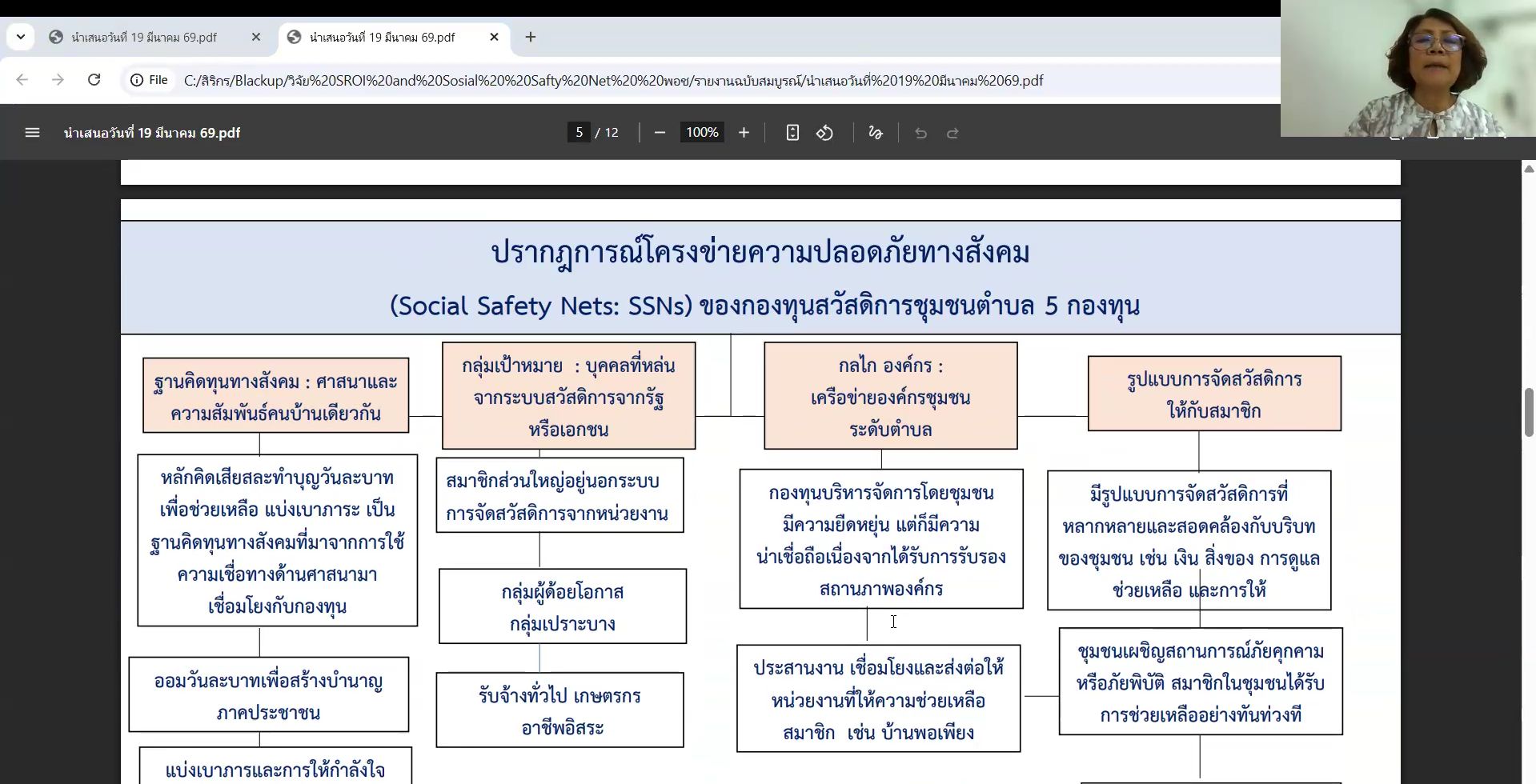Close the second active PDF tab
This screenshot has width=1536, height=784.
coord(494,37)
